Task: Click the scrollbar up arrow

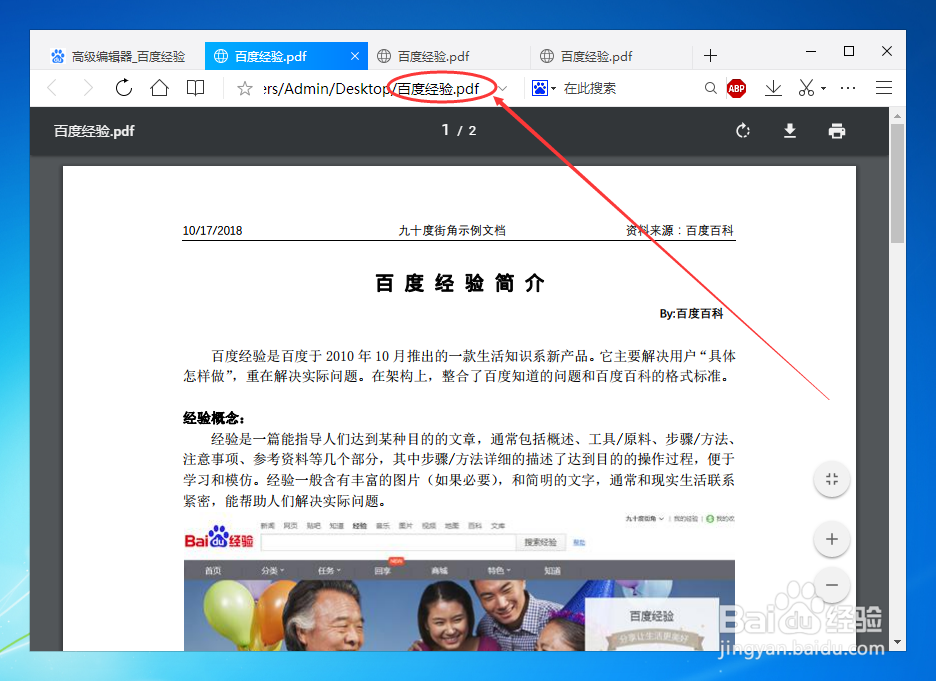Action: (x=897, y=115)
